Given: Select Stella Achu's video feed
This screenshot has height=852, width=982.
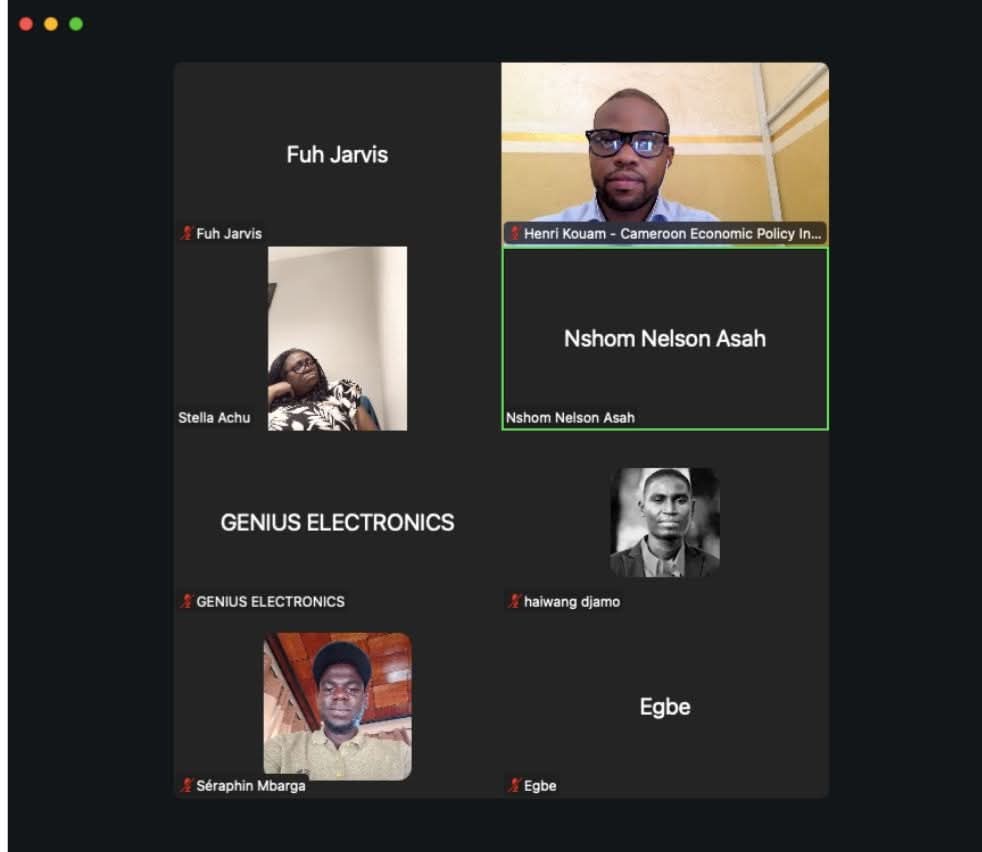Looking at the screenshot, I should click(x=338, y=338).
